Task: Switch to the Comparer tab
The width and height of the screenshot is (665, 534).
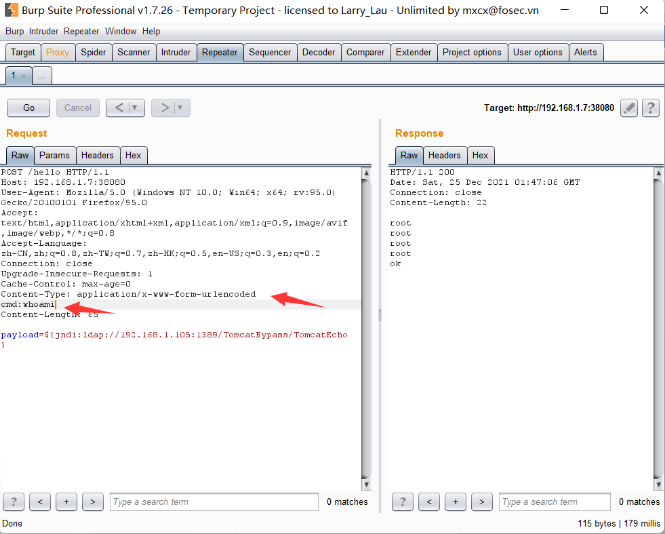Action: tap(365, 52)
